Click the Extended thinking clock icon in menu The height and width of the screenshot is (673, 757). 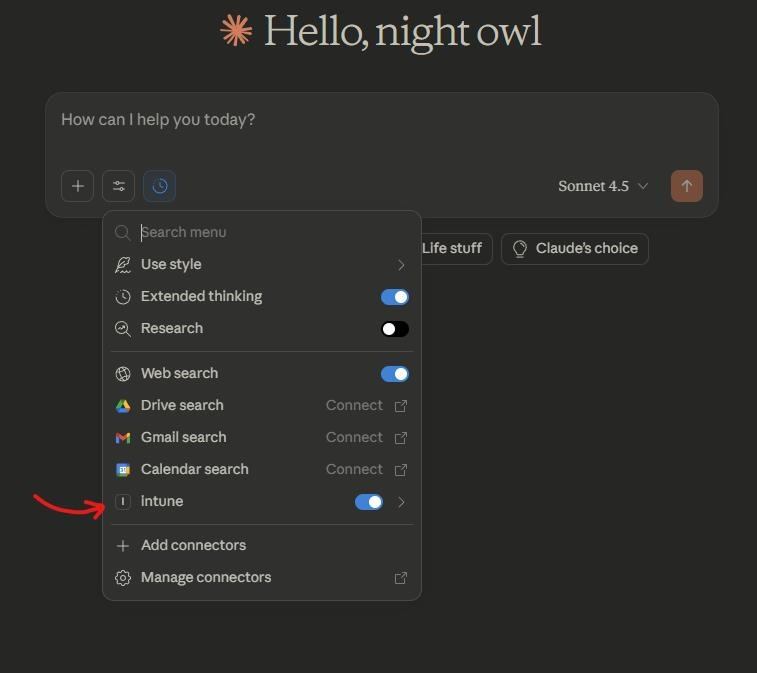(123, 297)
